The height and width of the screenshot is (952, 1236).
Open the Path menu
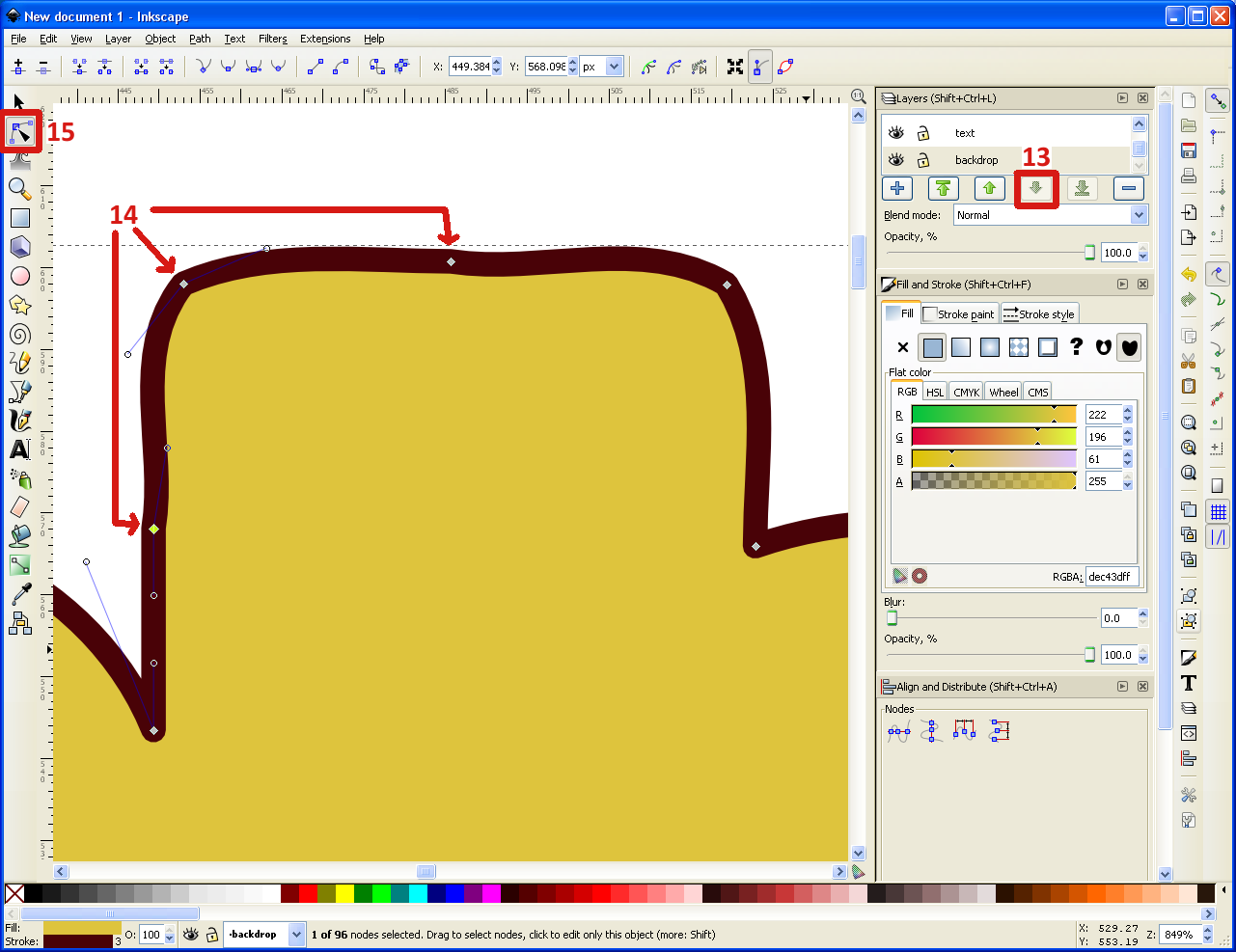pyautogui.click(x=200, y=39)
